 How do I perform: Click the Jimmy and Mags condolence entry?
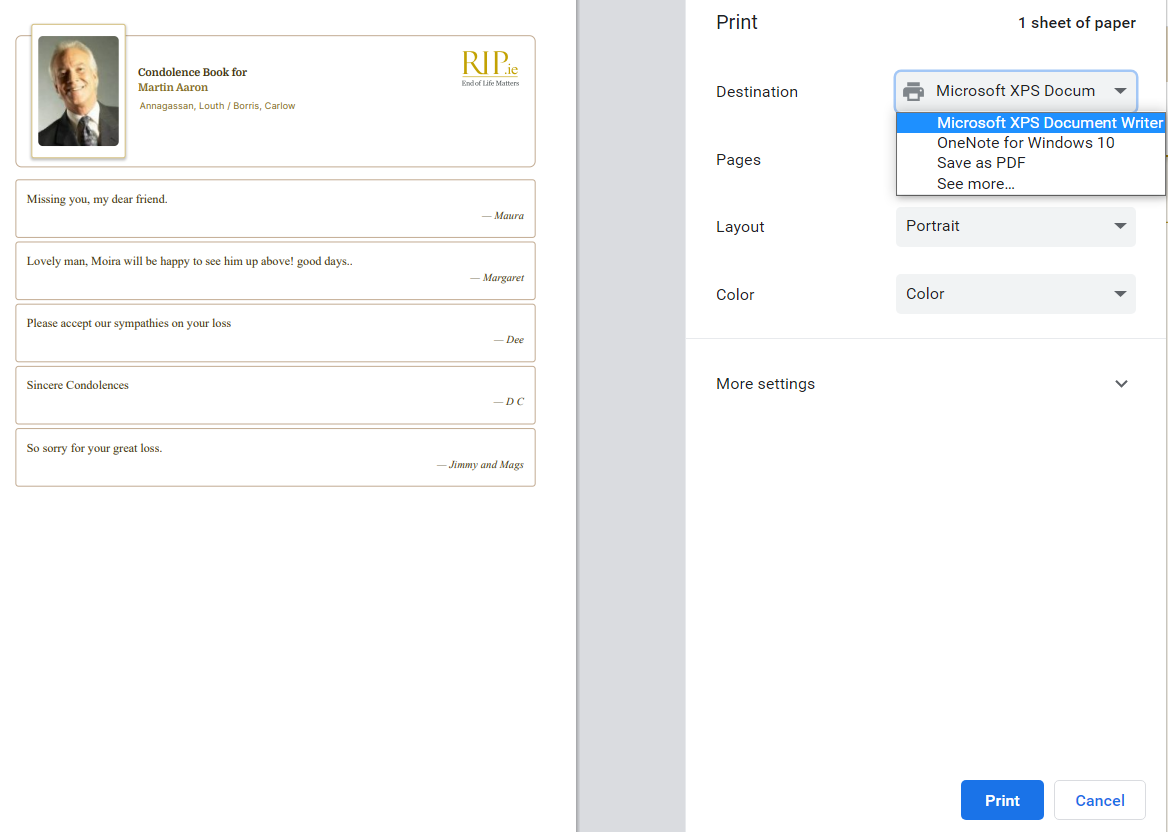point(275,457)
